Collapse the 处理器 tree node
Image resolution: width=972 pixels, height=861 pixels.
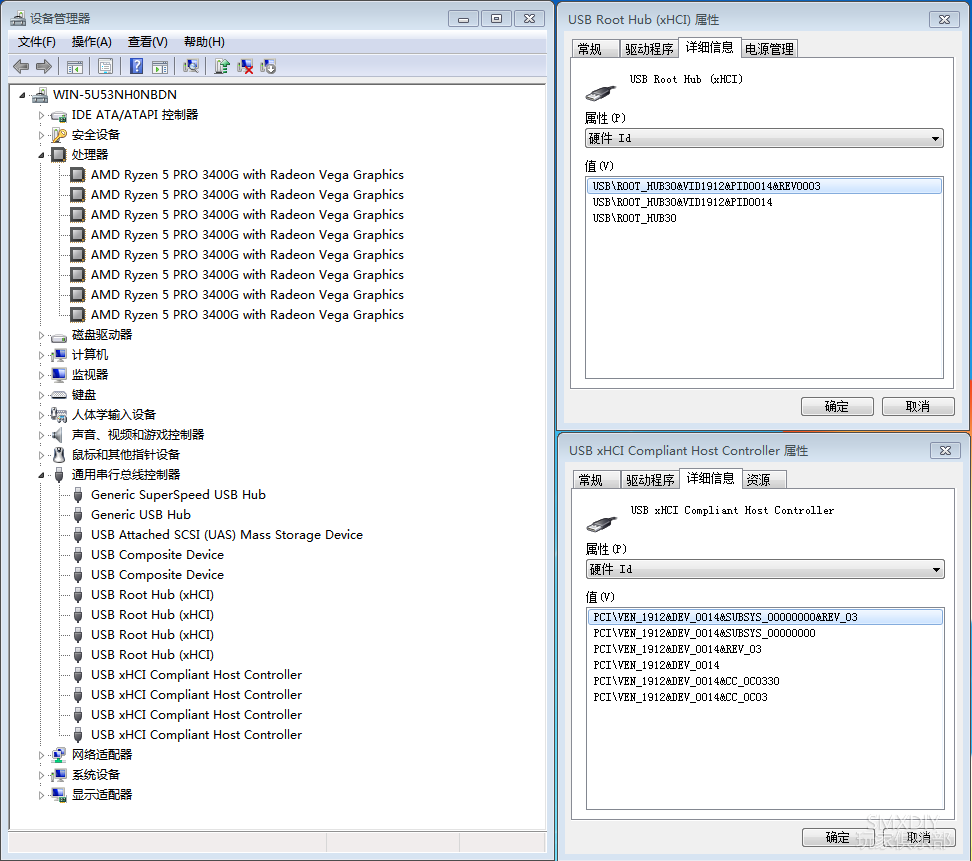pyautogui.click(x=42, y=155)
